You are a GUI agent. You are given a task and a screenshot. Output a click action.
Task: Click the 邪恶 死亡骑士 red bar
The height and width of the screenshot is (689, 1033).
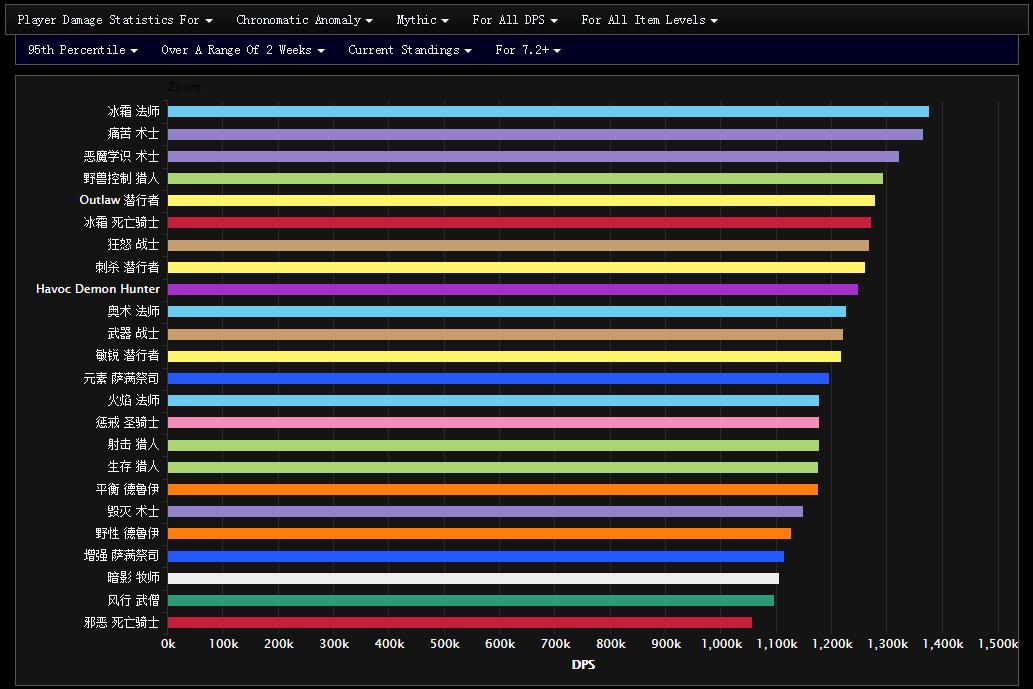460,622
